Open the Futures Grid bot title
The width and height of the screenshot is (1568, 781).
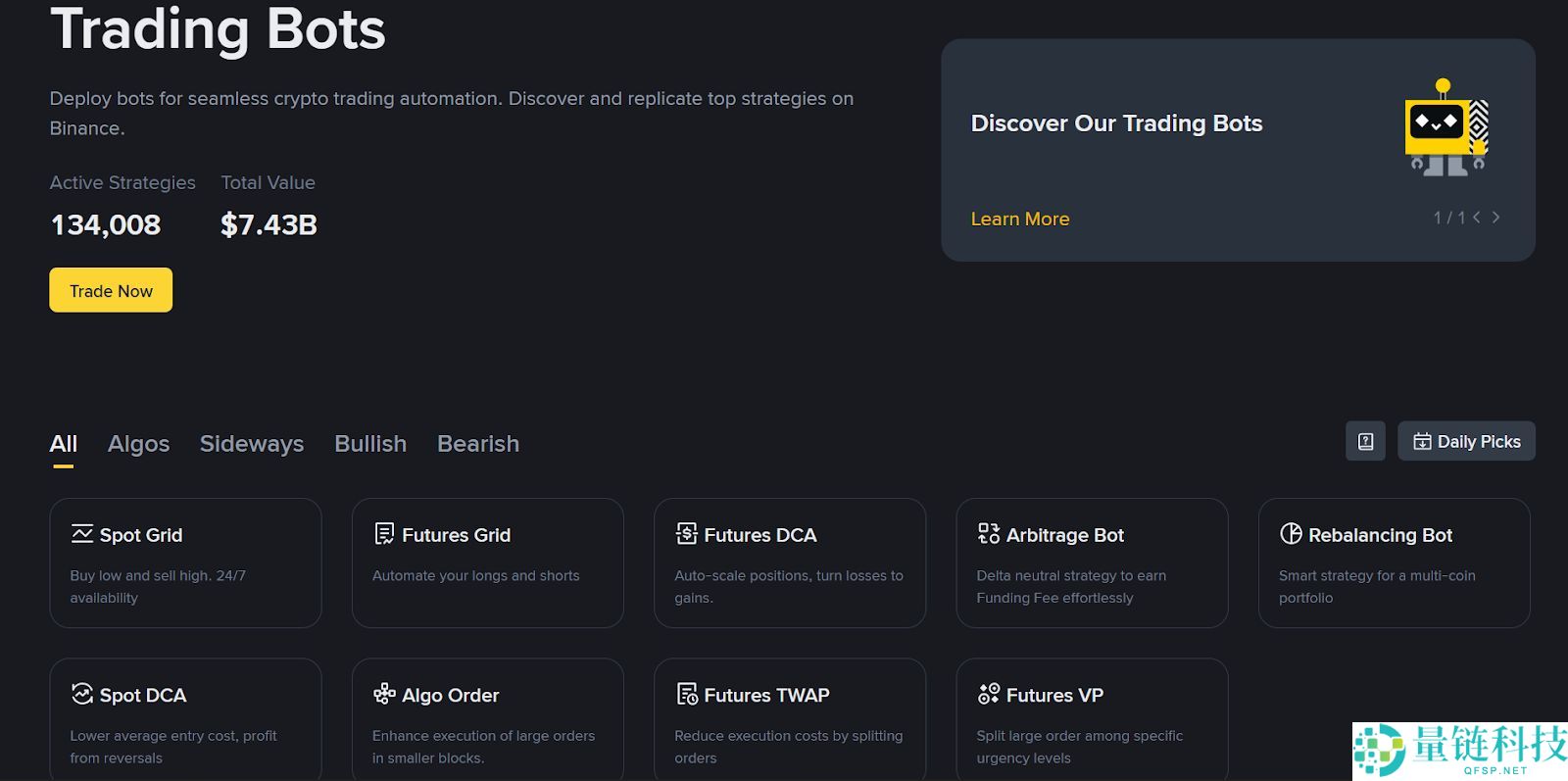coord(456,535)
